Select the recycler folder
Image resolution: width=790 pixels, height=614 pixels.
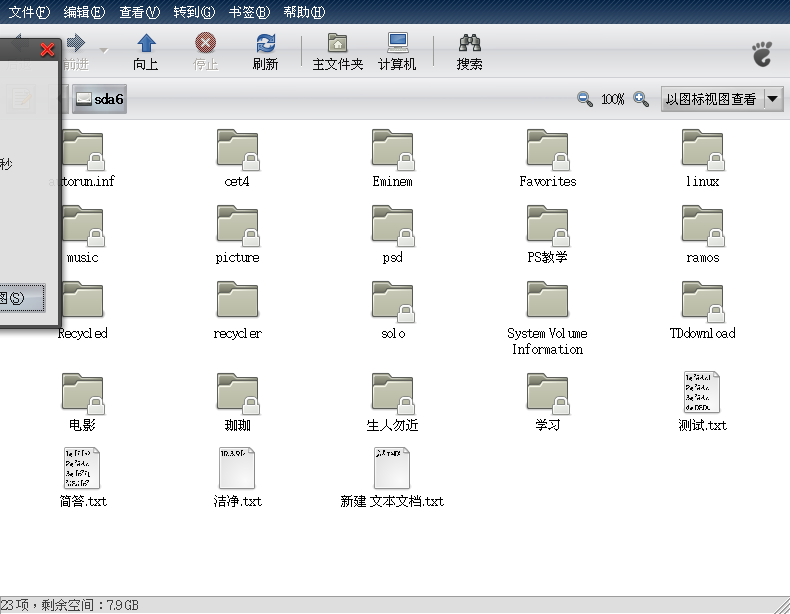click(237, 311)
